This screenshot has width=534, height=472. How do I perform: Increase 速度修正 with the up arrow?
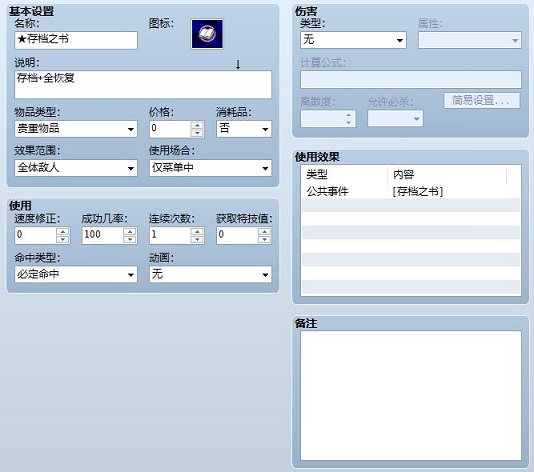[x=63, y=232]
